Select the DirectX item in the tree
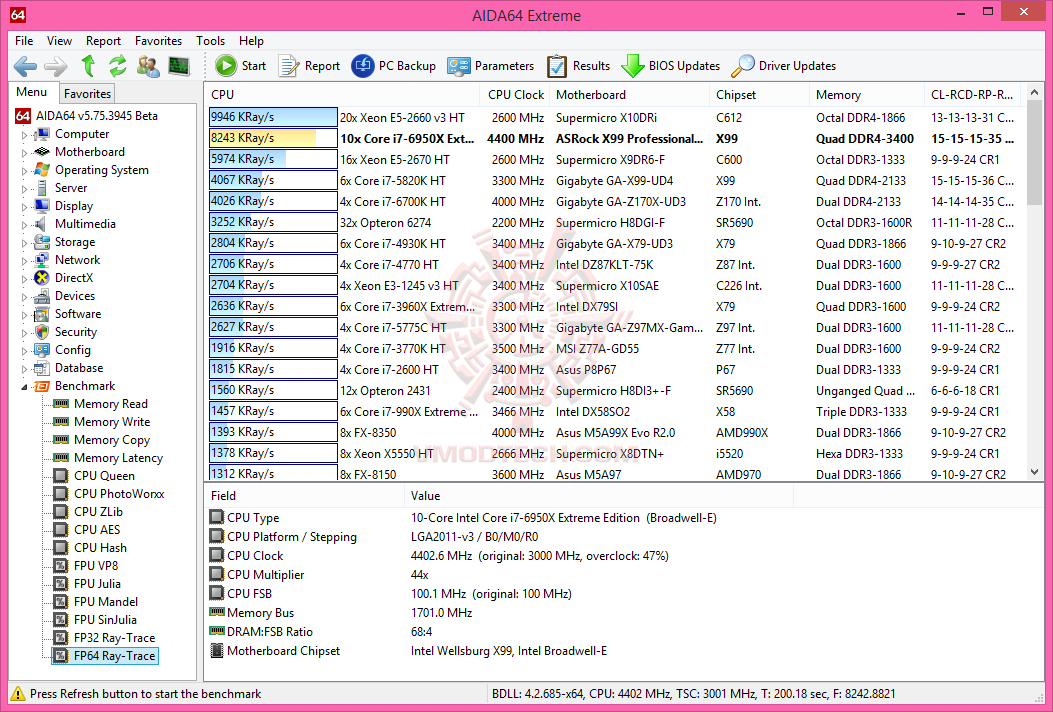 point(74,278)
